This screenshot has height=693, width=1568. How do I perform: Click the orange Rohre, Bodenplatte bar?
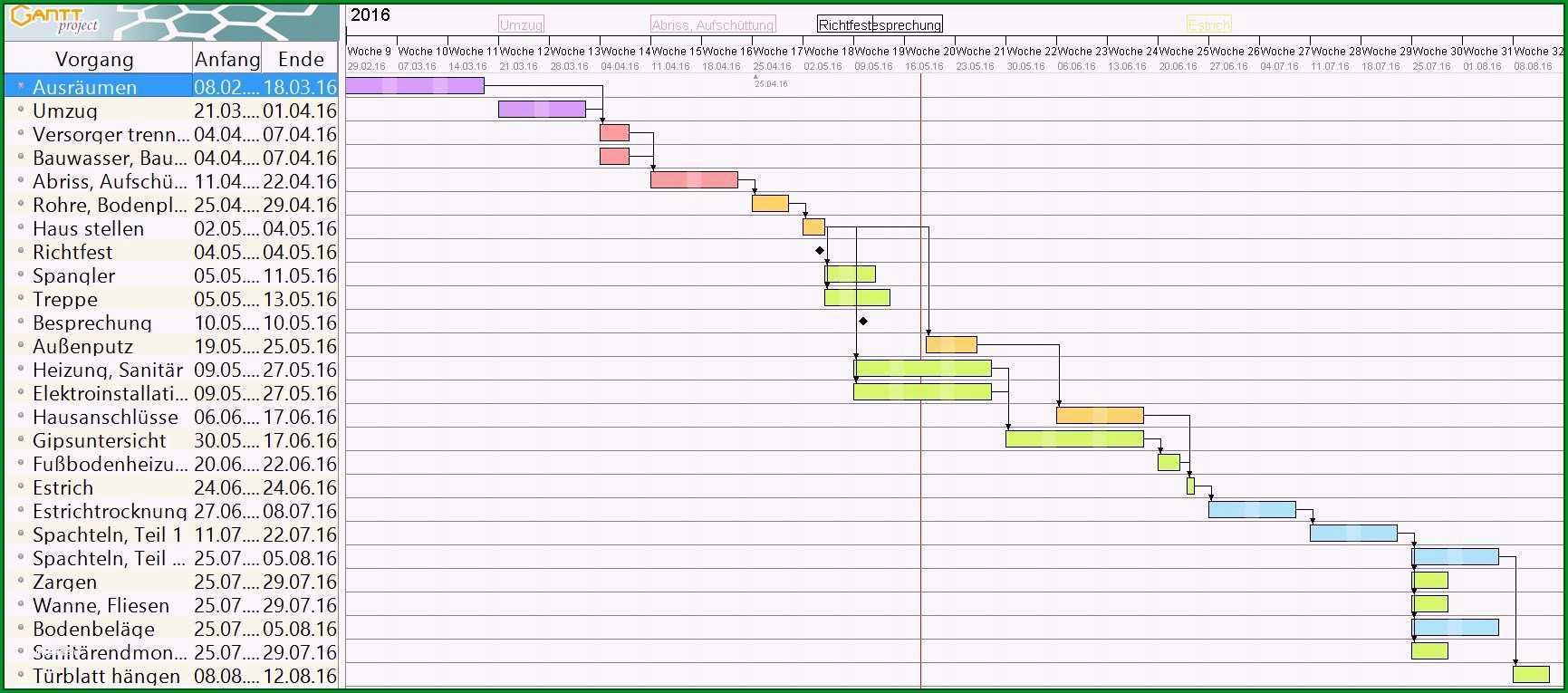point(770,204)
